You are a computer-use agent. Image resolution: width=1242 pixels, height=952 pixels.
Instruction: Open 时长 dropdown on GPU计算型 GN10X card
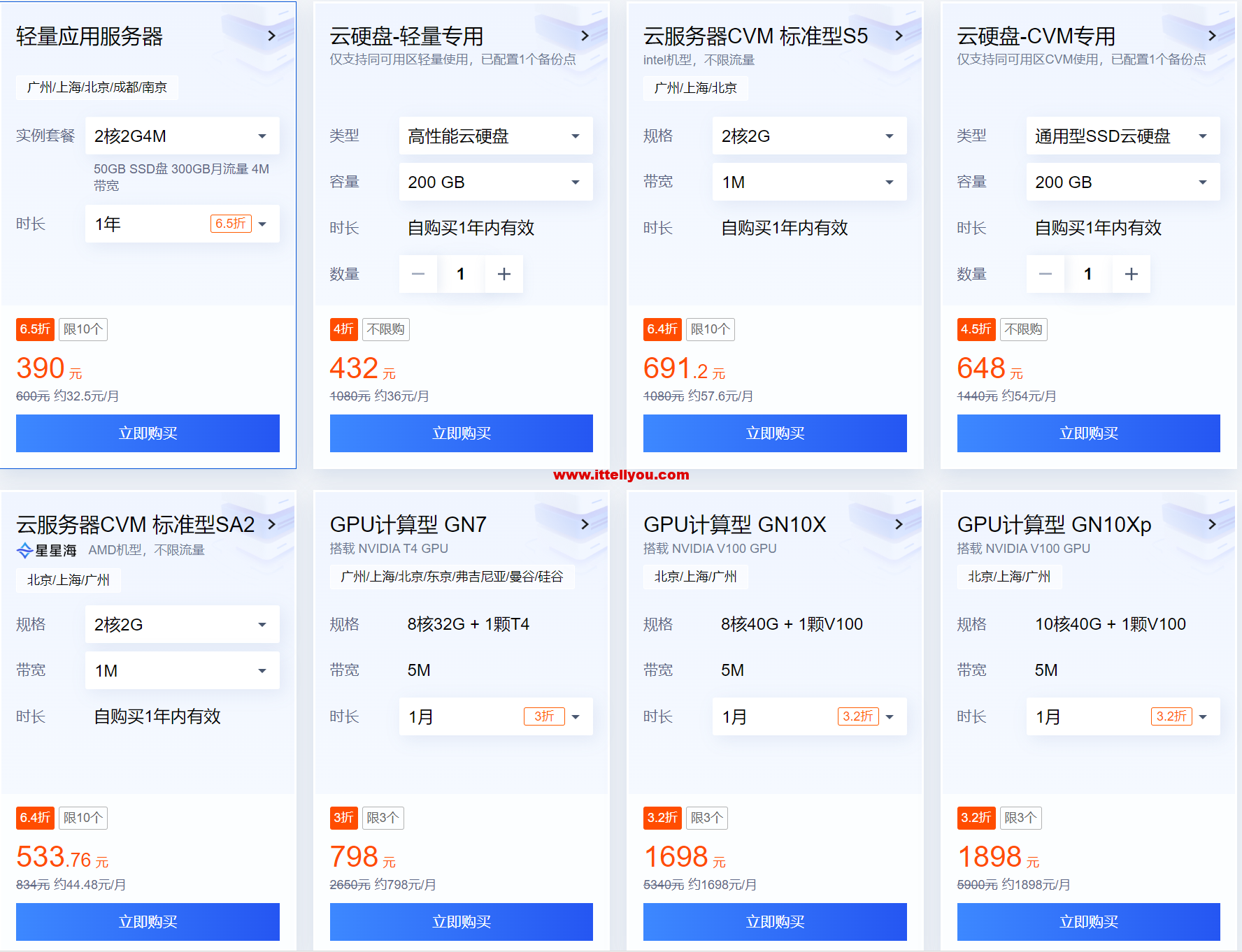(810, 716)
